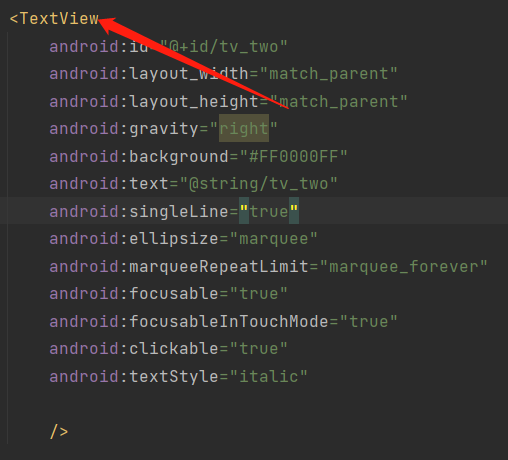The width and height of the screenshot is (508, 460).
Task: Place cursor in tv_two id value
Action: 223,46
